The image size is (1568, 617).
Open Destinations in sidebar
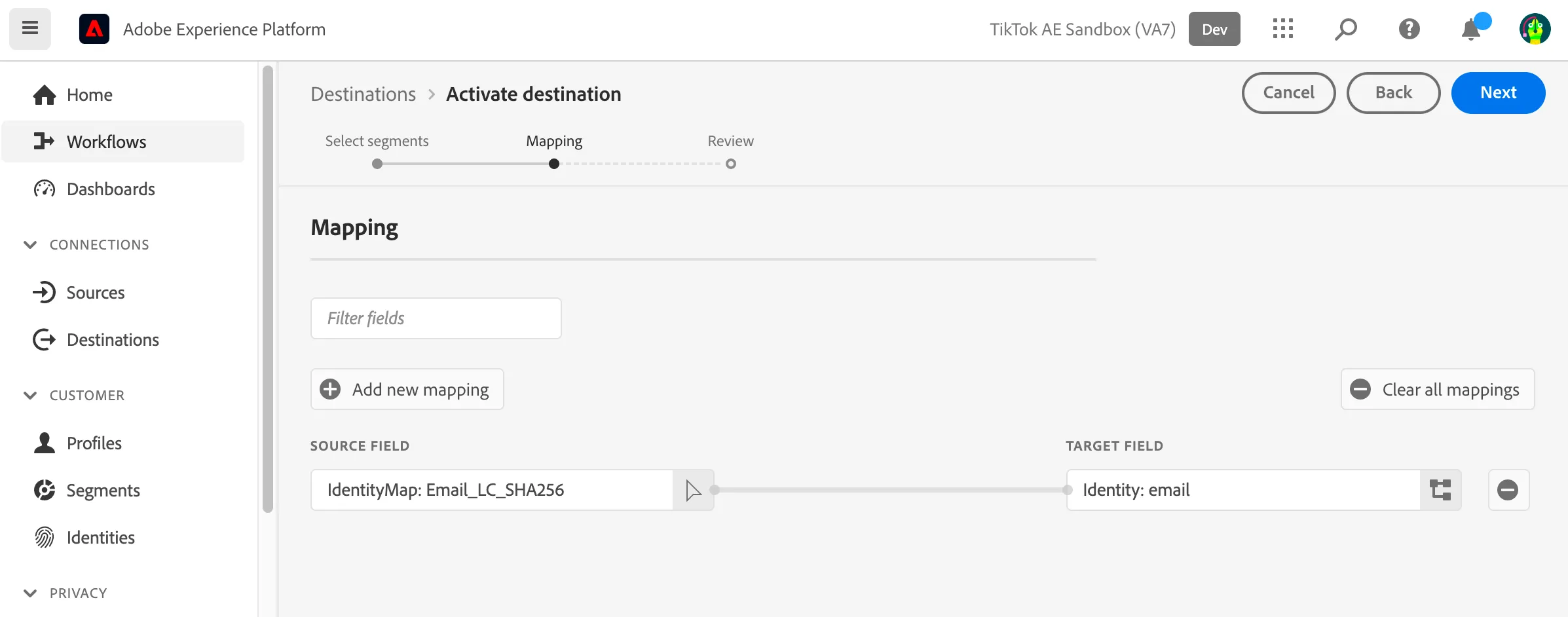[x=123, y=339]
